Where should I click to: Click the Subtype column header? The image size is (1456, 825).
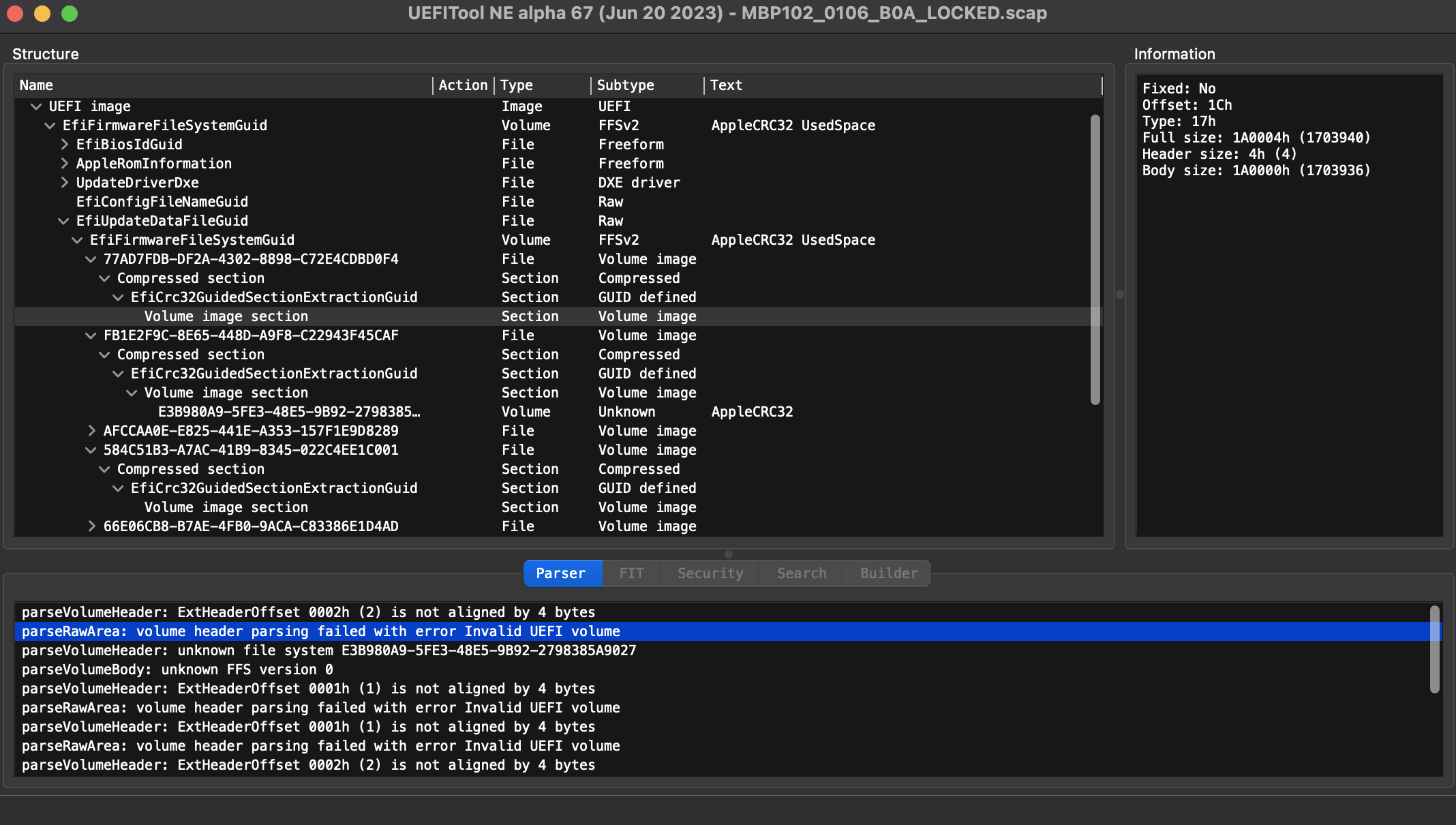(x=625, y=85)
